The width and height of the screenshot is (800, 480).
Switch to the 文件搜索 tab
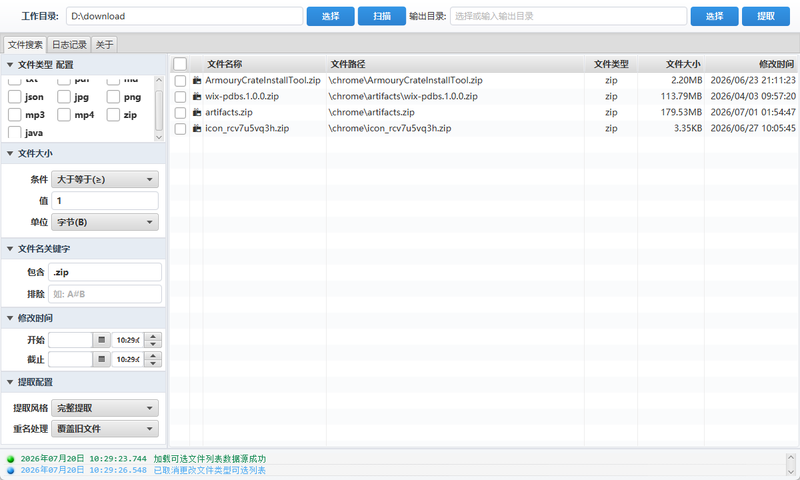pyautogui.click(x=25, y=45)
